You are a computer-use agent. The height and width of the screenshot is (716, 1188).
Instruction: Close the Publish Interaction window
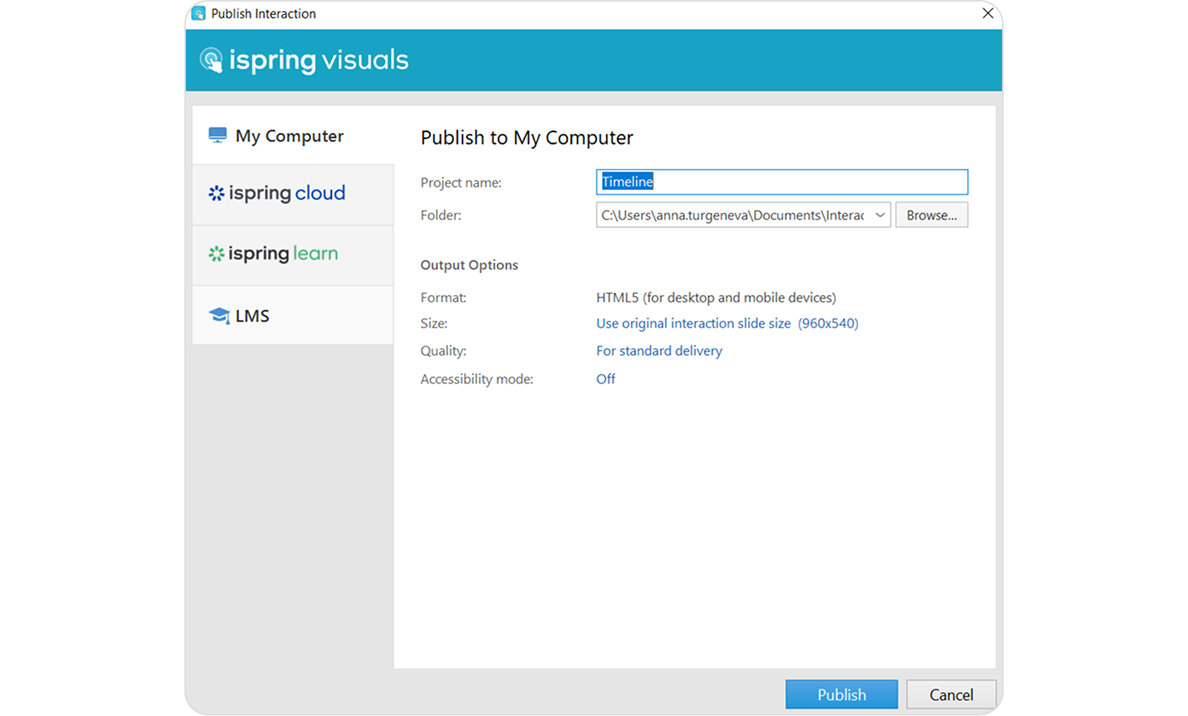point(988,14)
